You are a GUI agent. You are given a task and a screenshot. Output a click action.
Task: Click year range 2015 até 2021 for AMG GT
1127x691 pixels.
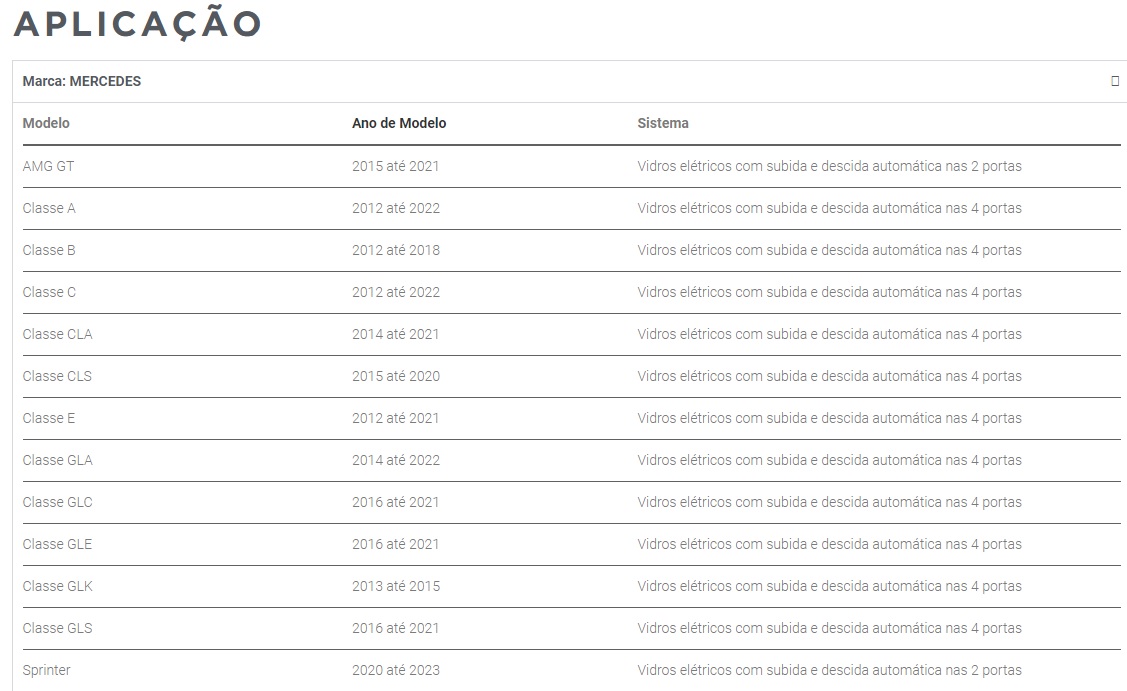395,166
